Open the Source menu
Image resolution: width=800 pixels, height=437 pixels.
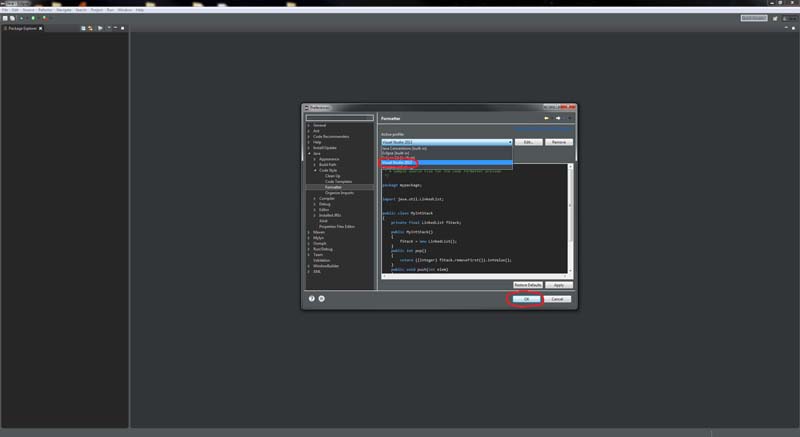point(29,10)
